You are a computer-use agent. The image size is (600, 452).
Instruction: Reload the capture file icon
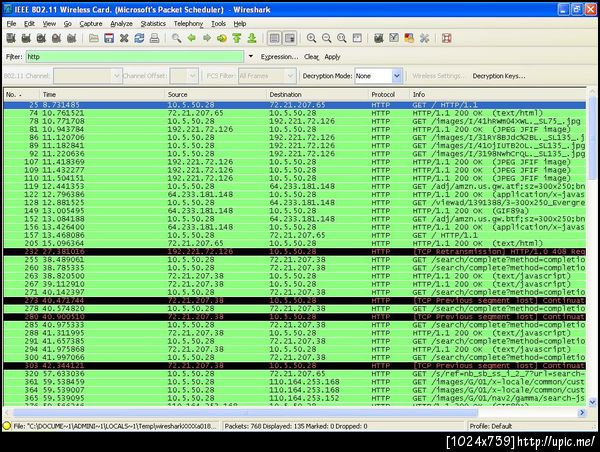click(139, 38)
